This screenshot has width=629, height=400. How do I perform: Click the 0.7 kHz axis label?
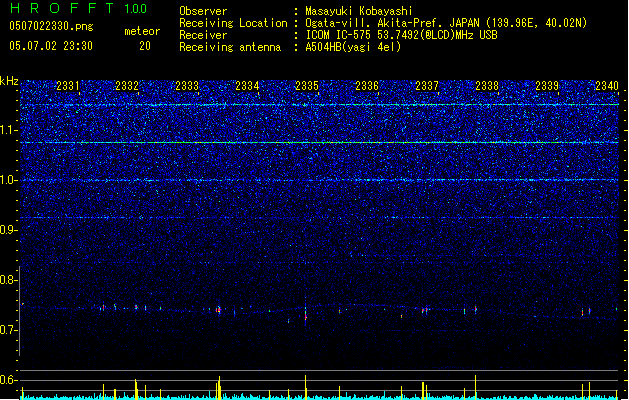click(9, 330)
